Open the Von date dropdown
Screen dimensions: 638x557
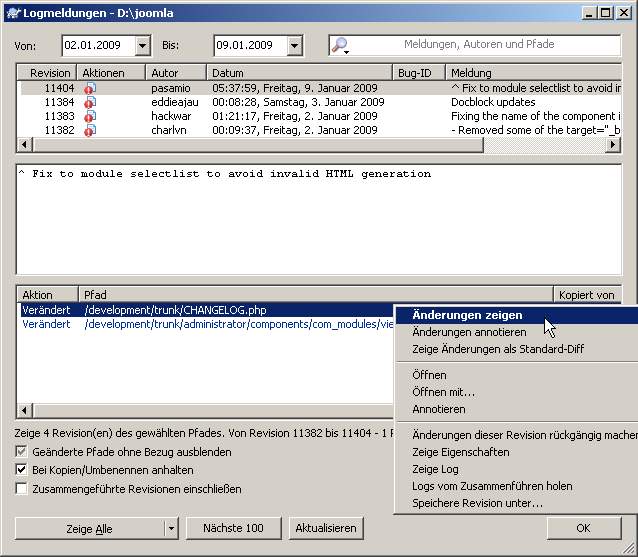click(x=142, y=45)
